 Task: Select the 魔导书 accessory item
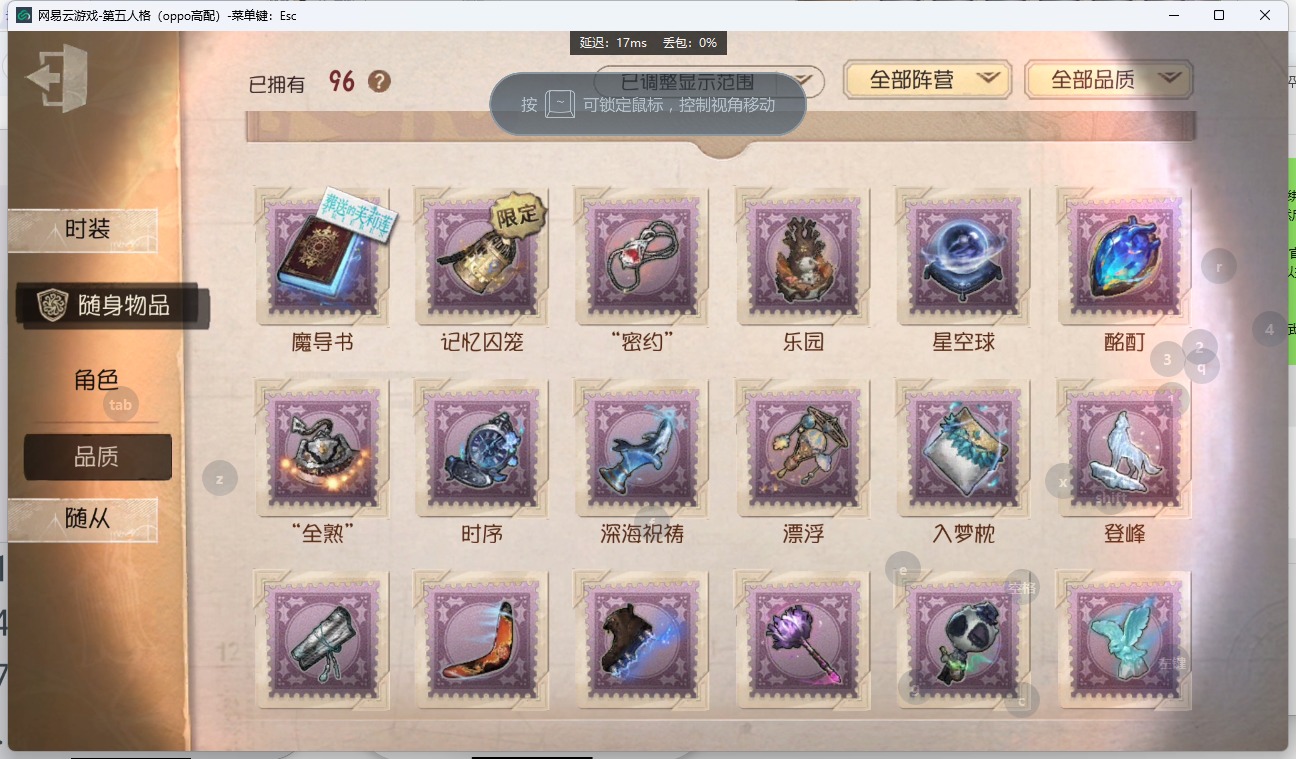[322, 256]
